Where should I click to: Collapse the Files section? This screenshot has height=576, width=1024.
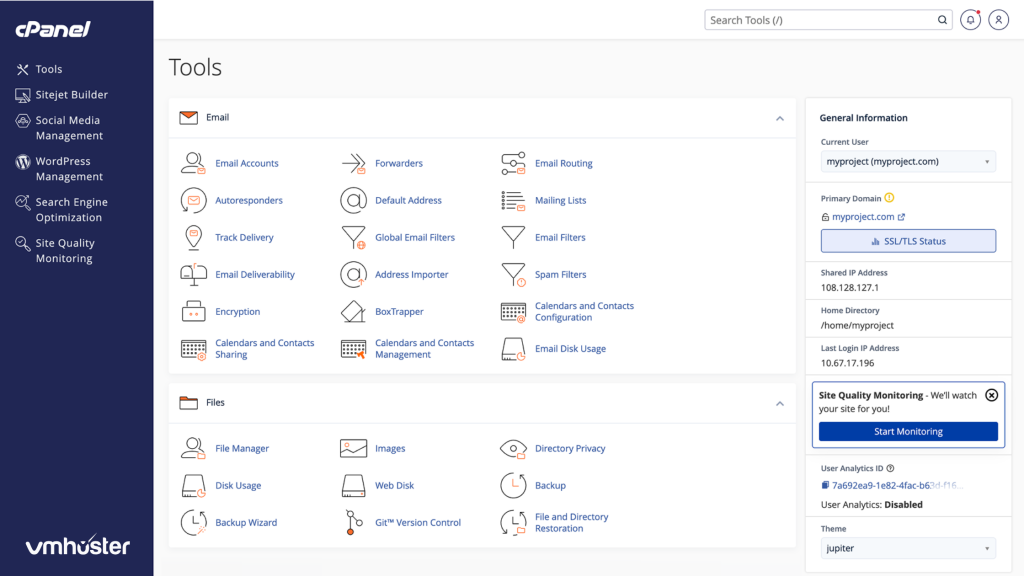(781, 403)
